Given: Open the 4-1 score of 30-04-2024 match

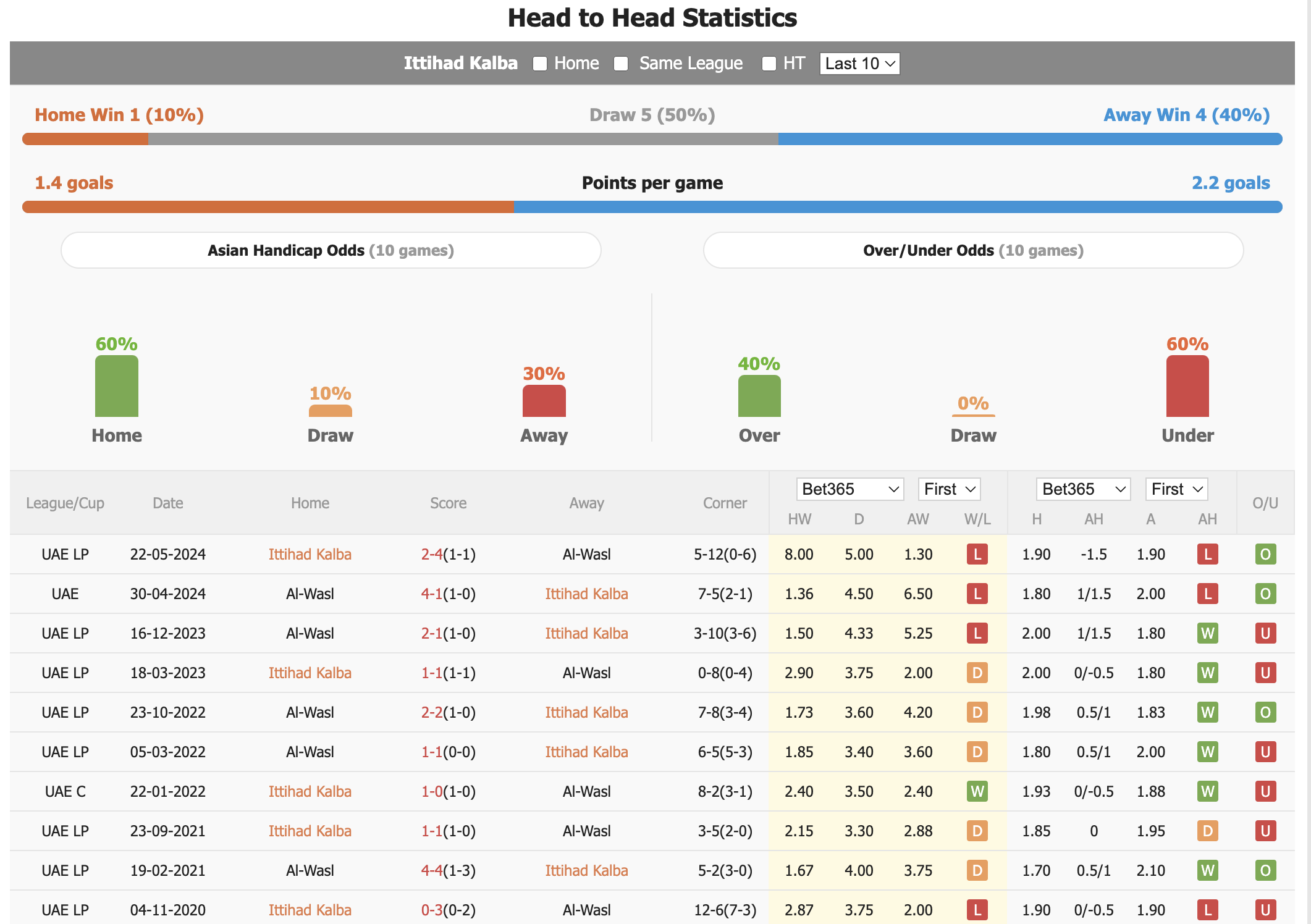Looking at the screenshot, I should [432, 594].
